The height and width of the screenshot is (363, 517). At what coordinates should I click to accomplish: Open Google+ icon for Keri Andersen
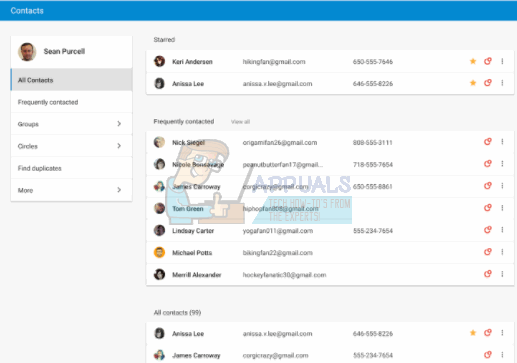(x=488, y=61)
